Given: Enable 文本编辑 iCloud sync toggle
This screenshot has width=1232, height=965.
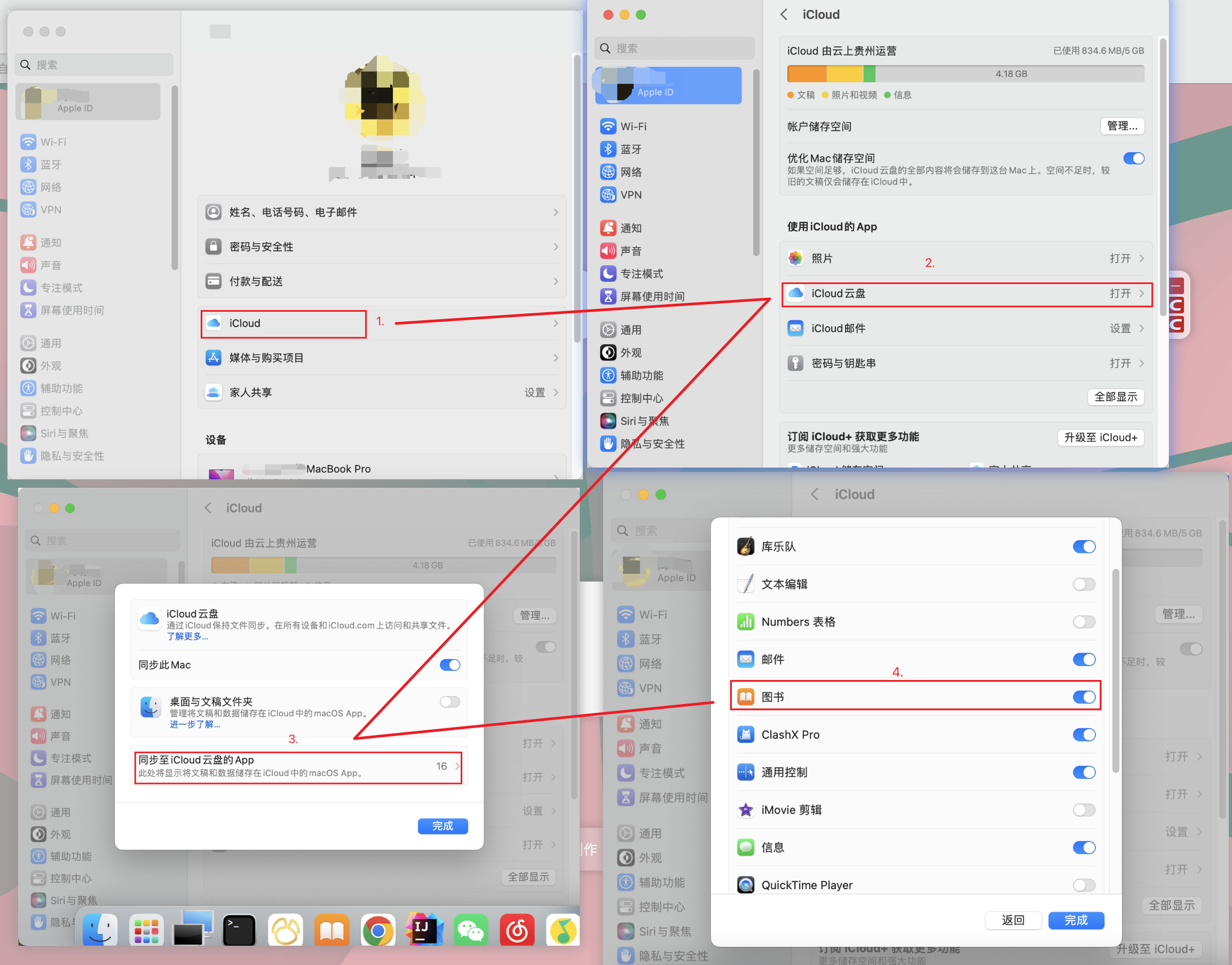Looking at the screenshot, I should click(x=1084, y=584).
